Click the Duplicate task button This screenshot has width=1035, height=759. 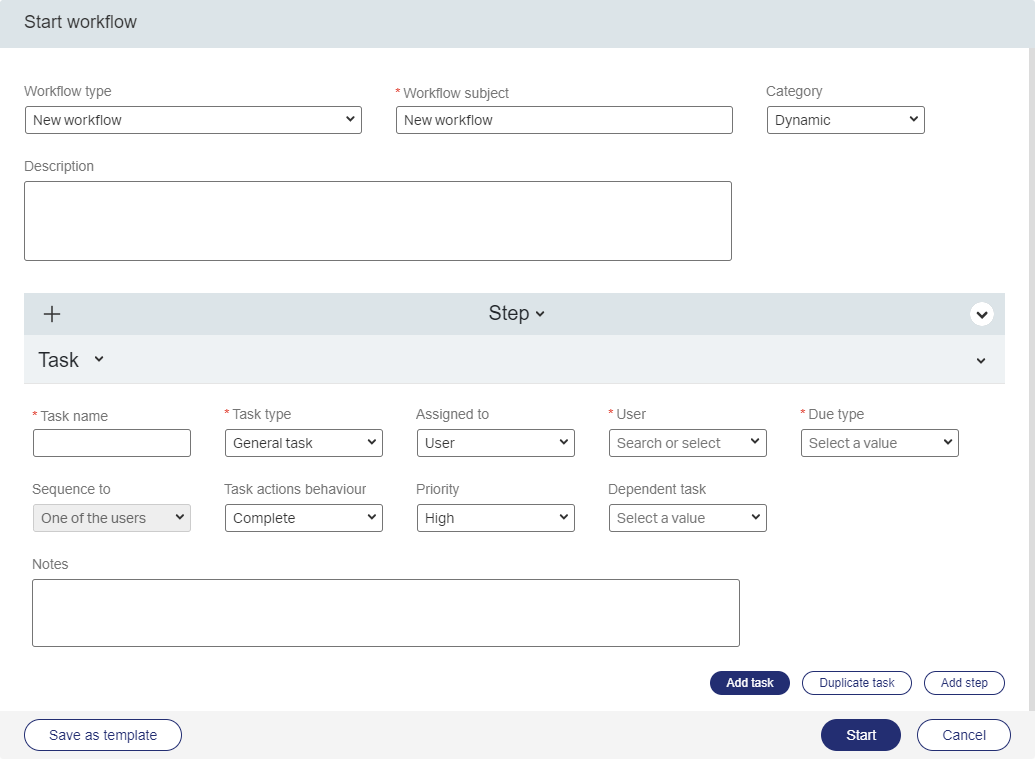pyautogui.click(x=857, y=683)
